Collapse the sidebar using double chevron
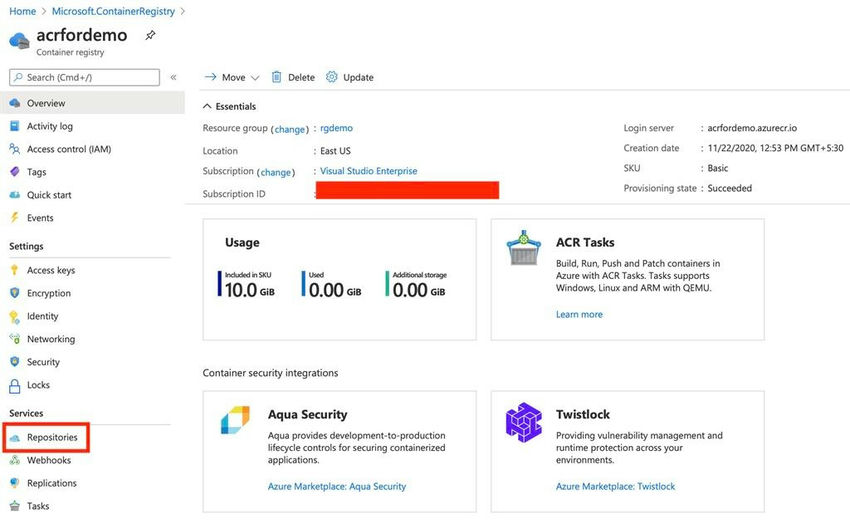The image size is (850, 524). coord(173,77)
